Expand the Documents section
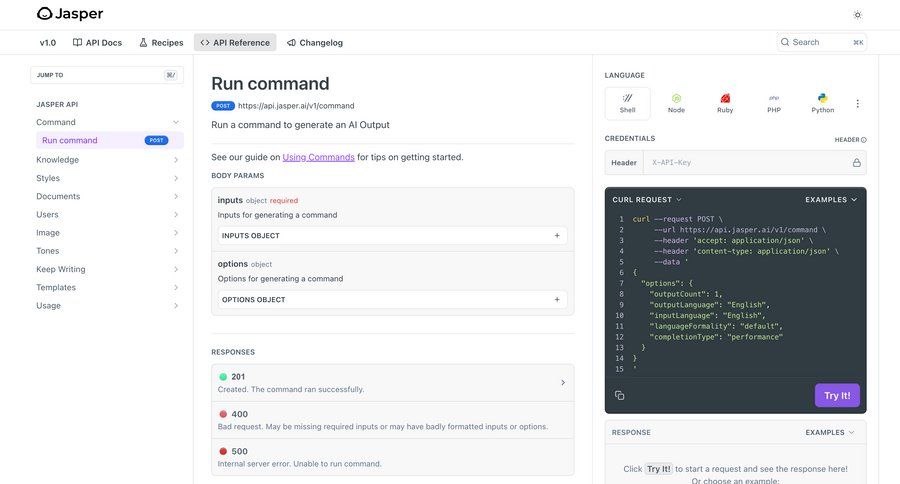Image resolution: width=900 pixels, height=484 pixels. (x=176, y=196)
